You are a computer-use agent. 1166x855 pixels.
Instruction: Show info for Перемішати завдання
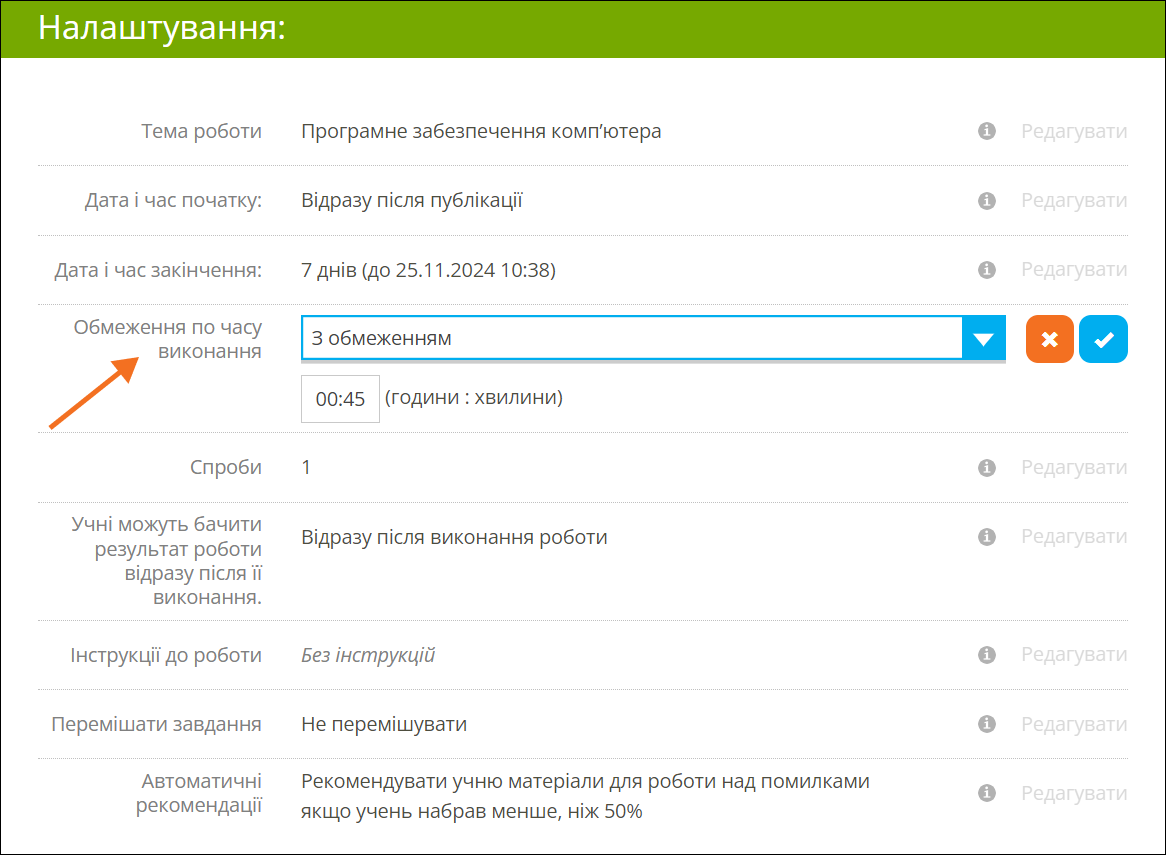click(987, 724)
